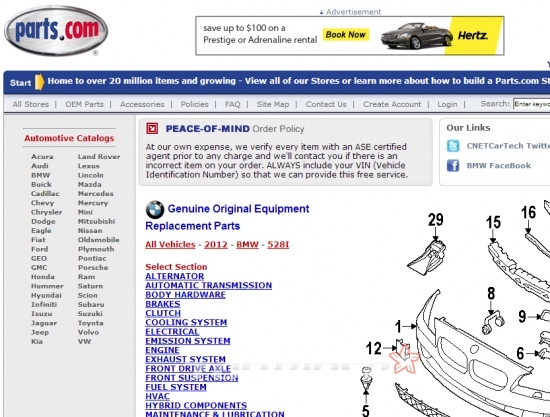Click the 2012 breadcrumb link
The width and height of the screenshot is (550, 417).
pos(216,244)
